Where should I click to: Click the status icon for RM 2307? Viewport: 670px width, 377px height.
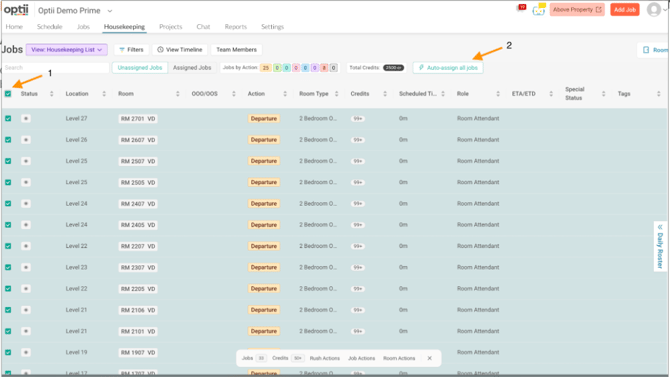click(x=26, y=268)
